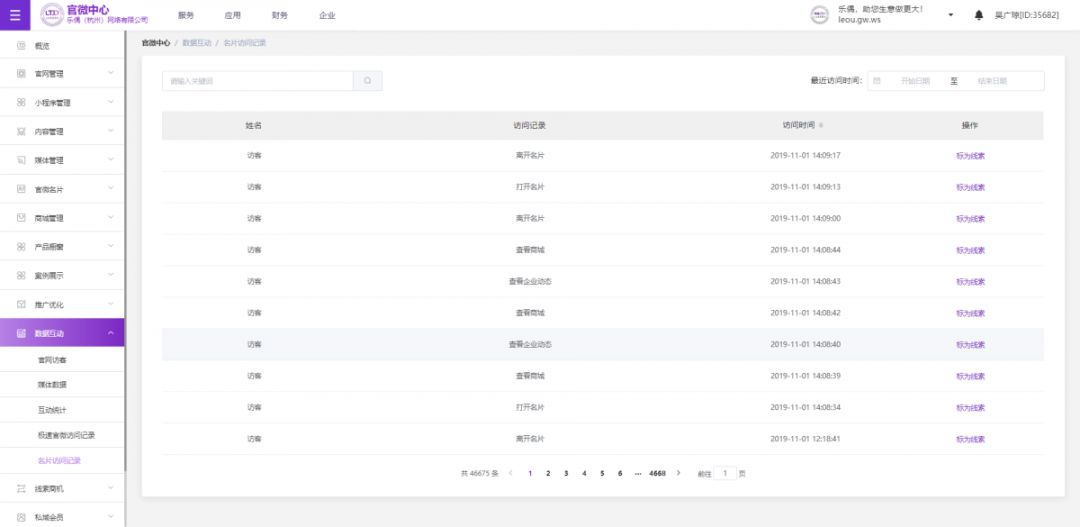Image resolution: width=1080 pixels, height=527 pixels.
Task: Click the 访问时间 column sort icon
Action: (821, 126)
